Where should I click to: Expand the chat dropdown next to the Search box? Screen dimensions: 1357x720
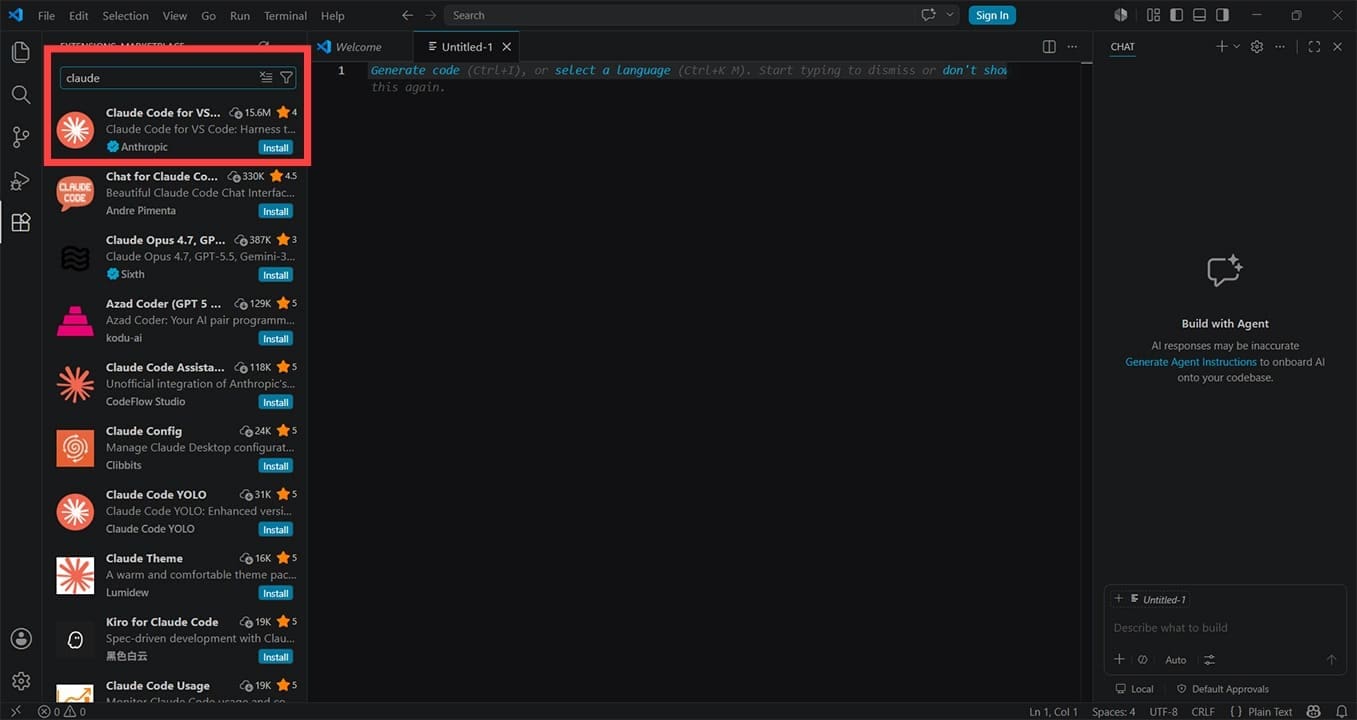[950, 15]
